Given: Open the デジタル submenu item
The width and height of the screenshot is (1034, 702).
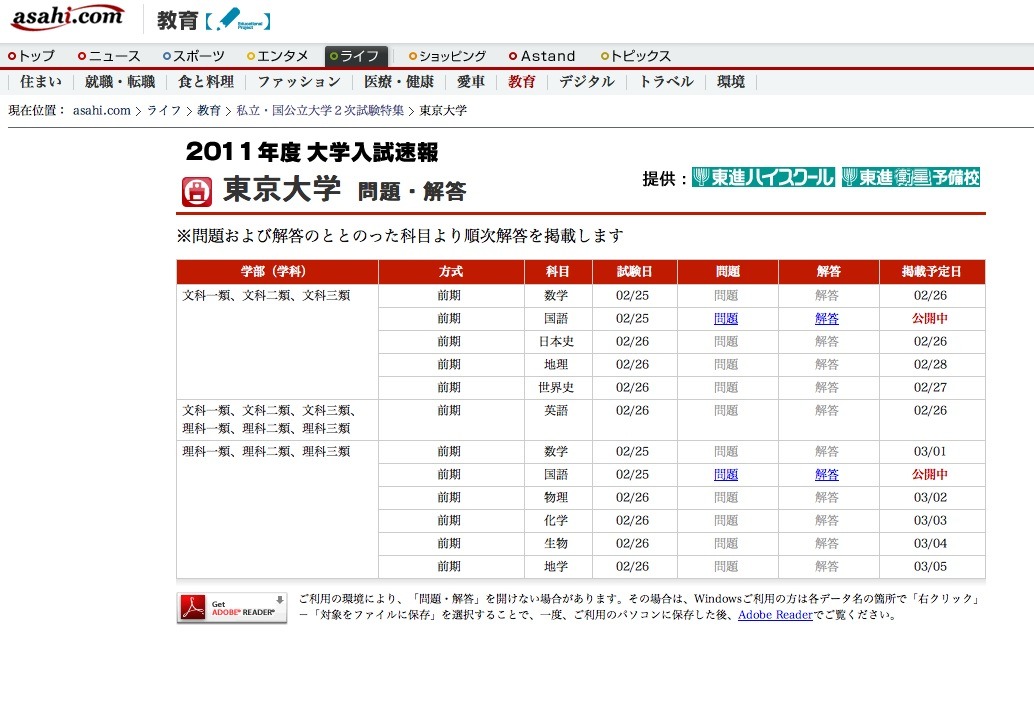Looking at the screenshot, I should [x=587, y=82].
